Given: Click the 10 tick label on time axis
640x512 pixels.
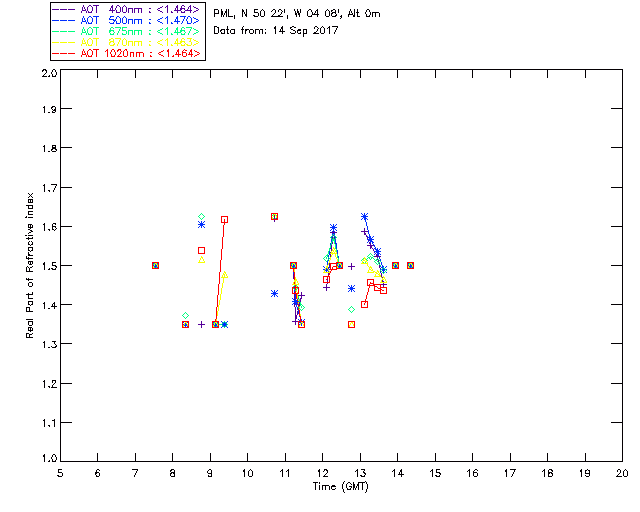Looking at the screenshot, I should click(x=247, y=473).
